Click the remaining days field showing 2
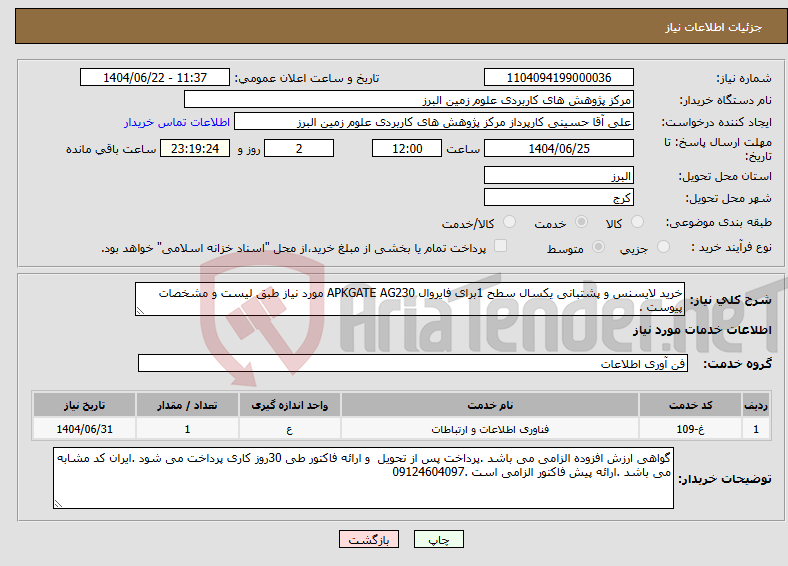Image resolution: width=788 pixels, height=566 pixels. pyautogui.click(x=299, y=148)
